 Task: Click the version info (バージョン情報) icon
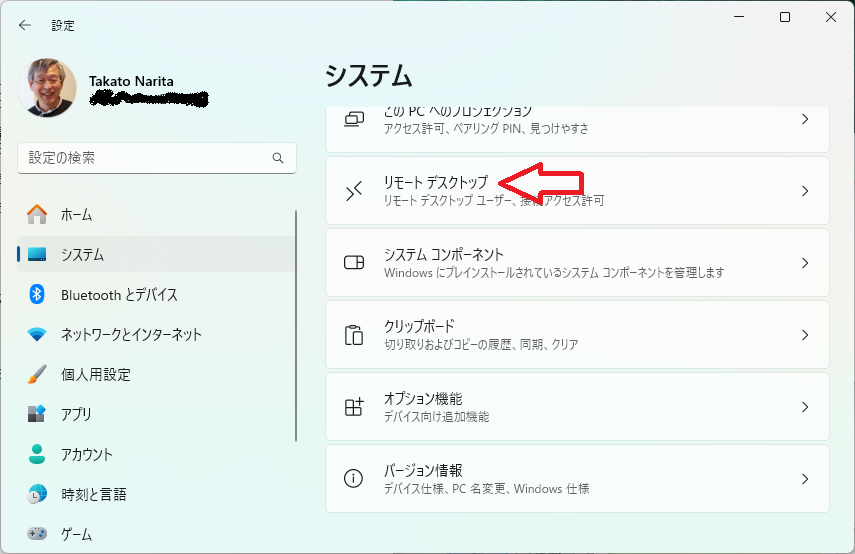click(x=354, y=479)
